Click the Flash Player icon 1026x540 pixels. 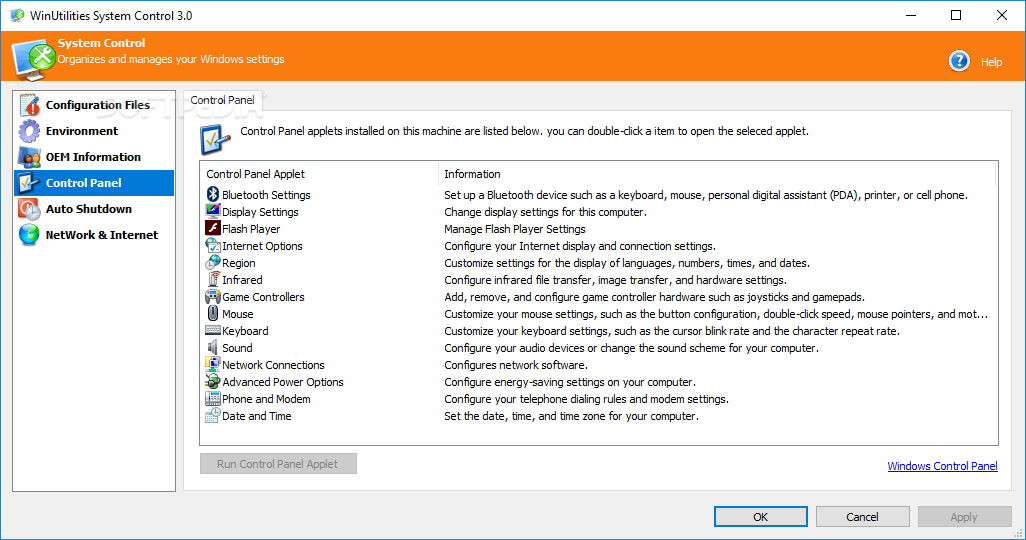(213, 228)
